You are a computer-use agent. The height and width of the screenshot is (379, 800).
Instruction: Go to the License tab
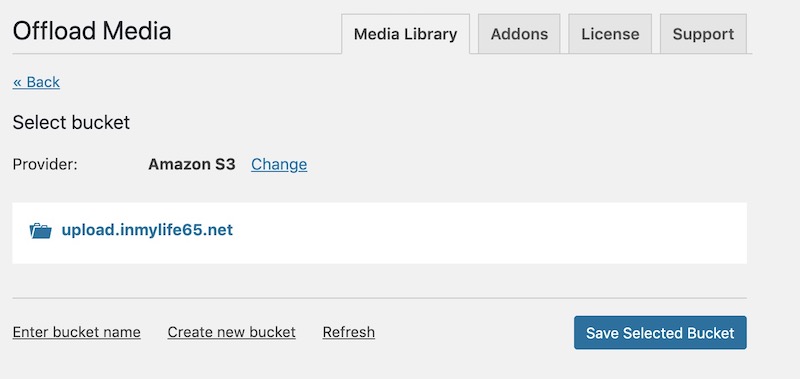point(610,34)
